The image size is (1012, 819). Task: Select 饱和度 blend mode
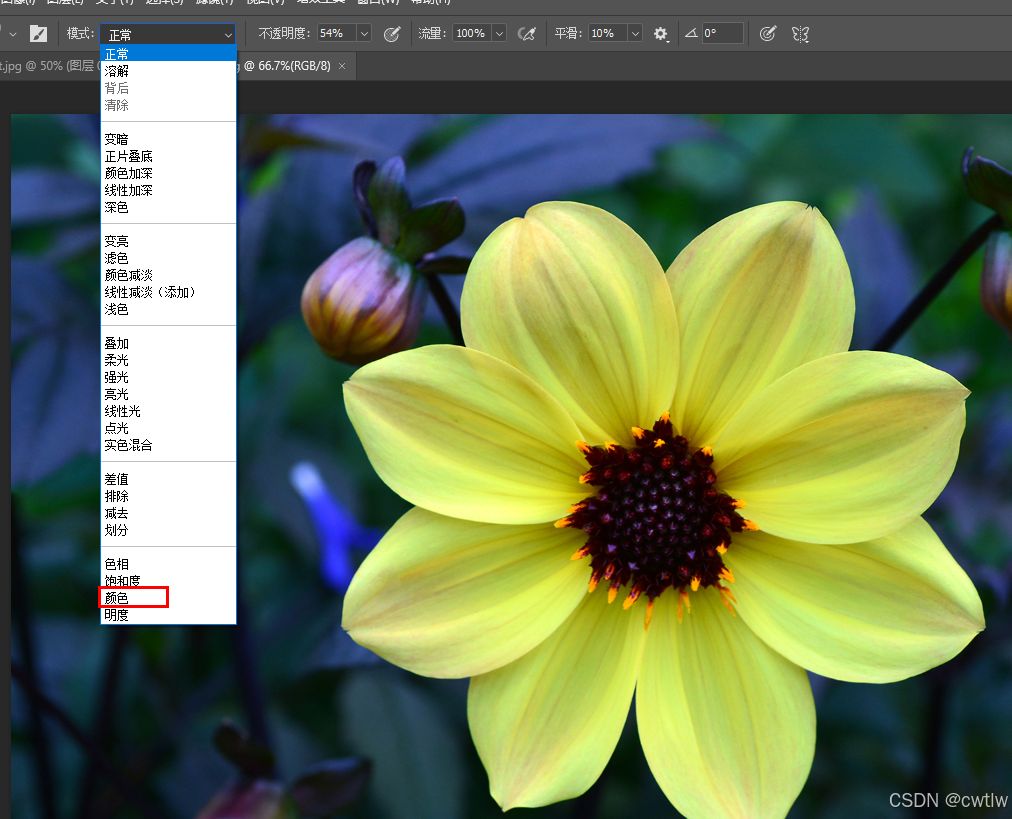pos(168,581)
